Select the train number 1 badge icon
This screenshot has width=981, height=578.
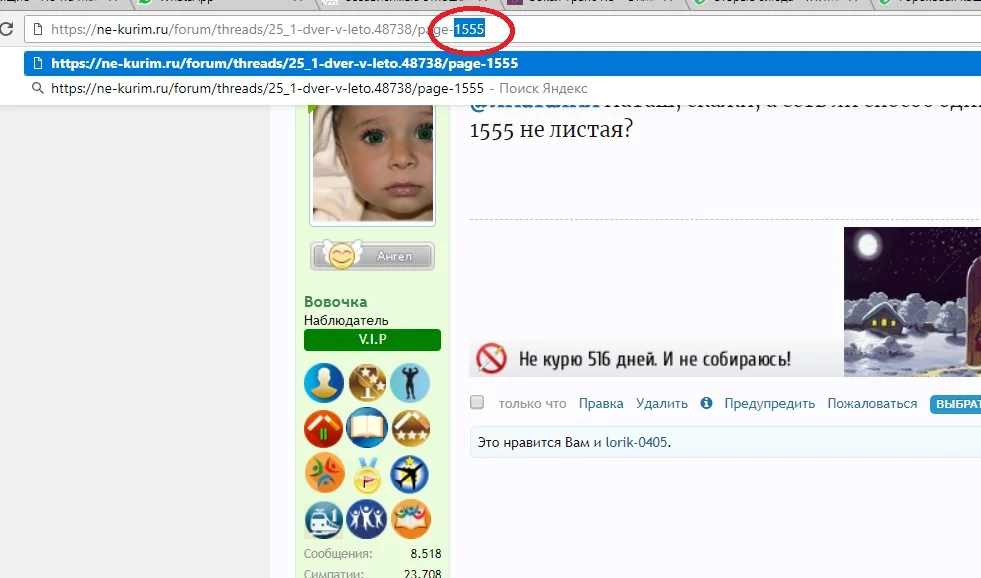[x=324, y=519]
